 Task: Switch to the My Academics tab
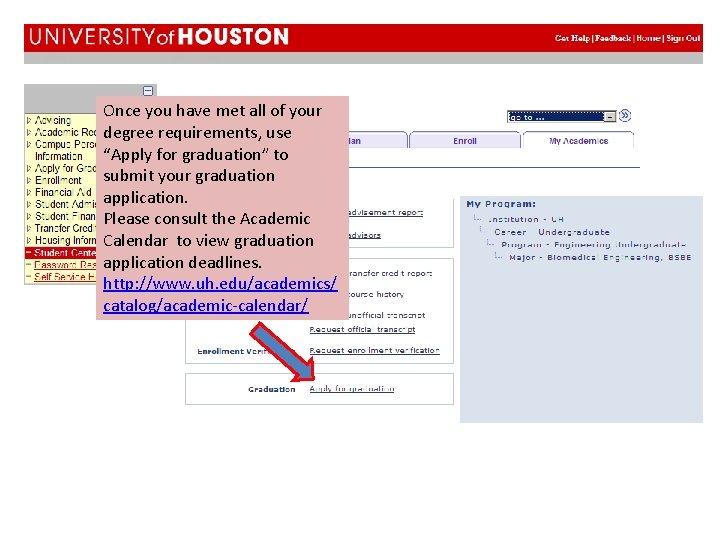click(x=579, y=141)
